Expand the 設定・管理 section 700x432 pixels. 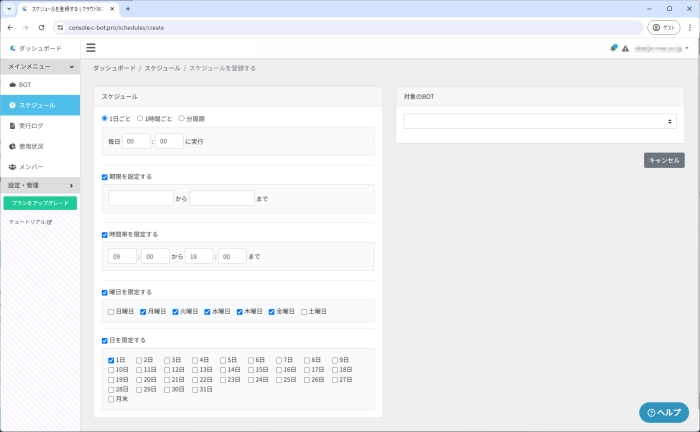[40, 185]
